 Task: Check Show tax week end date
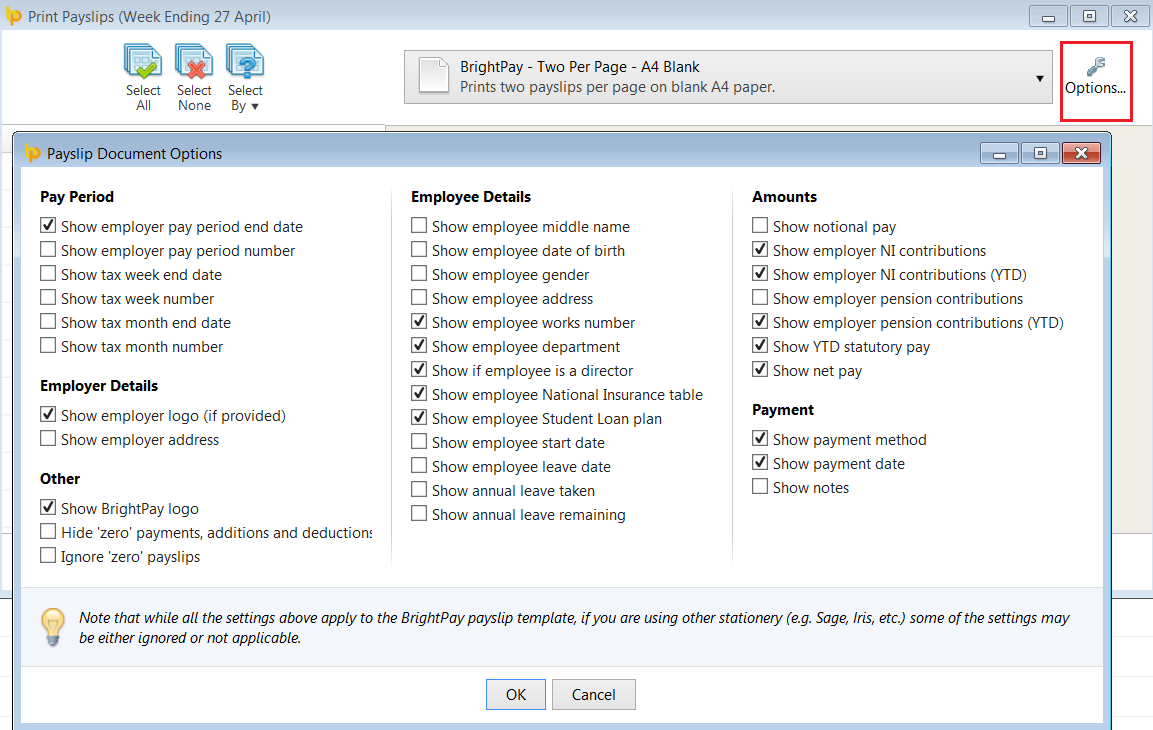pos(49,274)
